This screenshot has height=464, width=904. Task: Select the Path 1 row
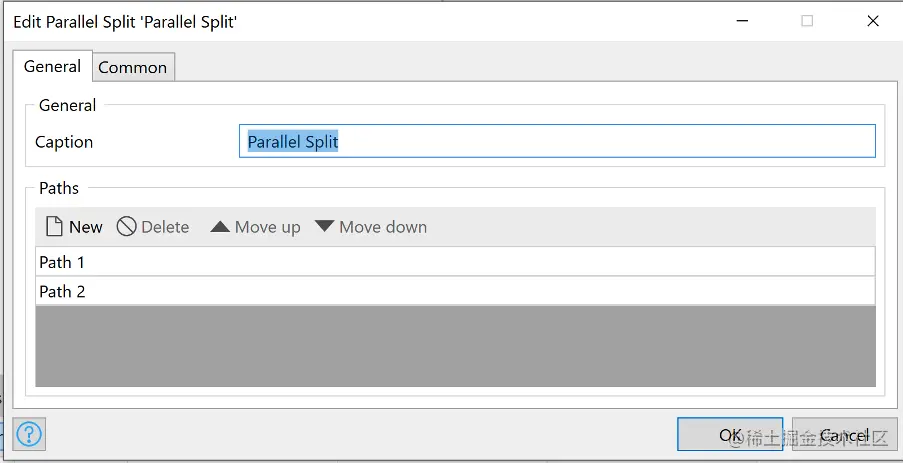coord(455,262)
